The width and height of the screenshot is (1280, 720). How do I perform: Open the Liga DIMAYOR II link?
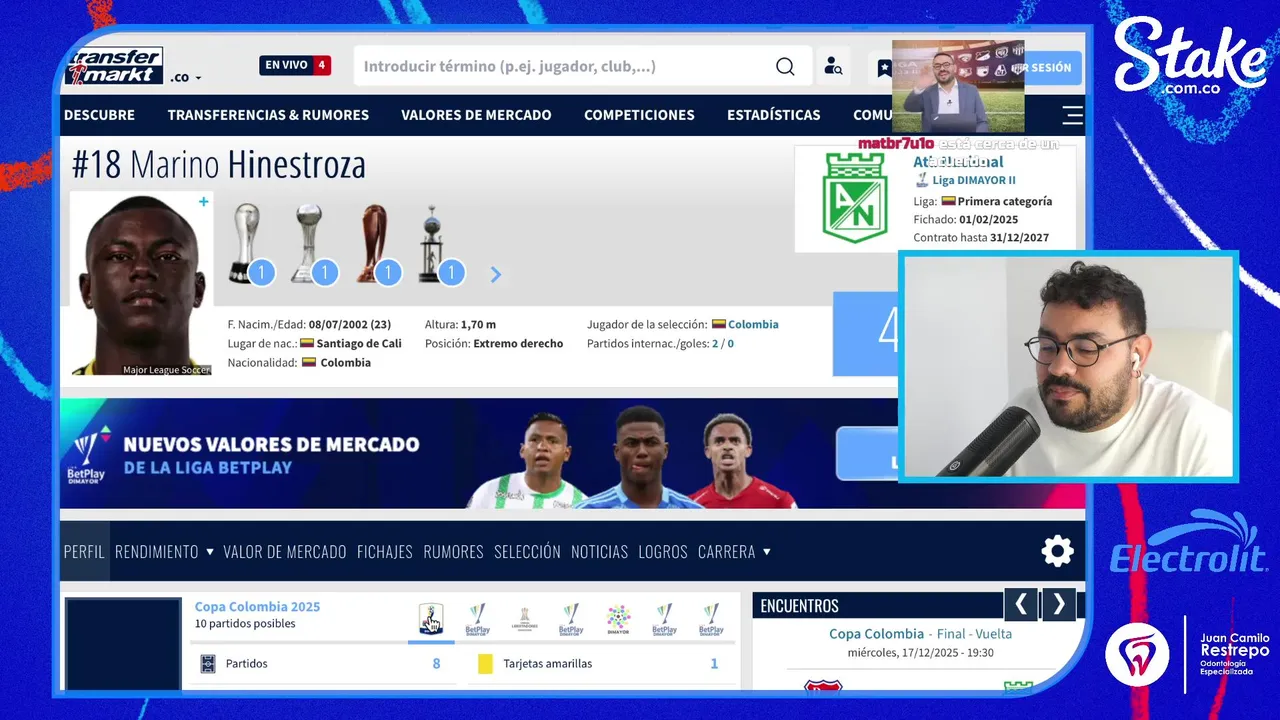973,180
